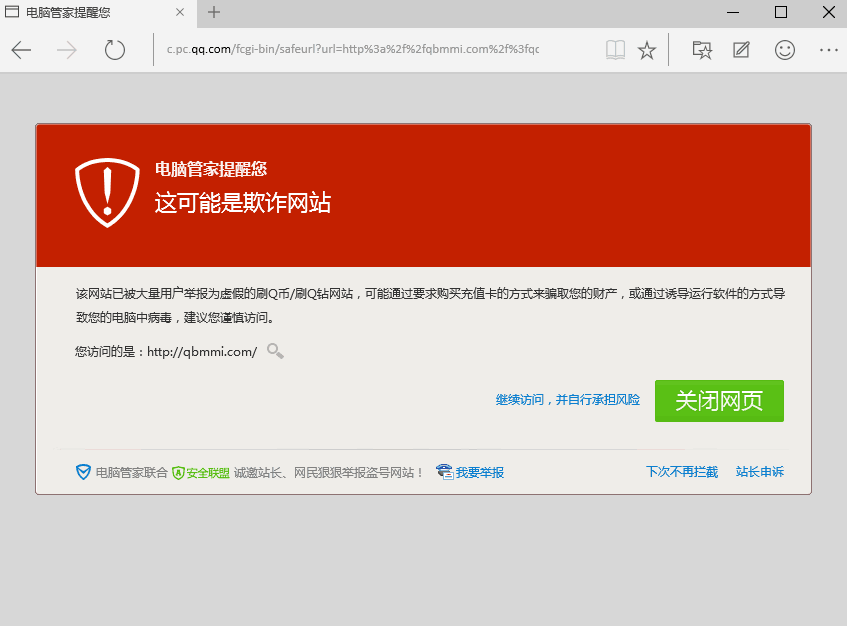Go back to the previous page
The width and height of the screenshot is (847, 626).
click(21, 50)
